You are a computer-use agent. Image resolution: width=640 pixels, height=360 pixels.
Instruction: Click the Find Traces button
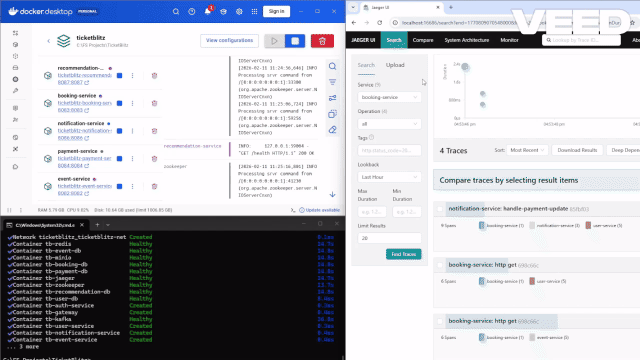pyautogui.click(x=403, y=254)
